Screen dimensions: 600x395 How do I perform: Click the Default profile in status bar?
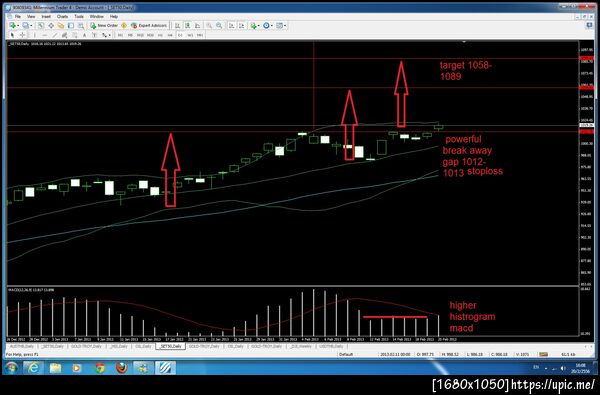click(346, 354)
